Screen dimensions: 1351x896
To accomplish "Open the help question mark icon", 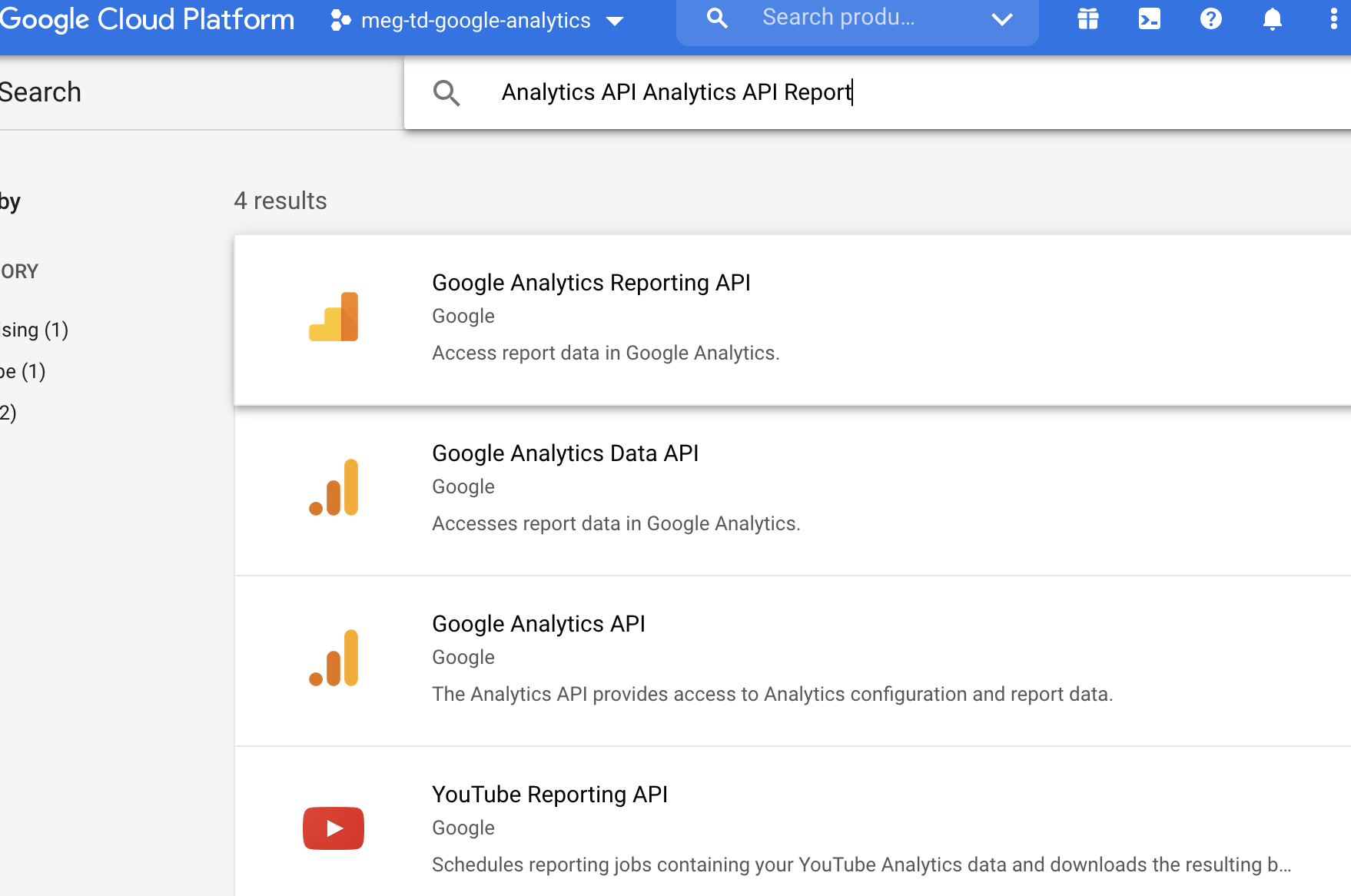I will (x=1210, y=19).
